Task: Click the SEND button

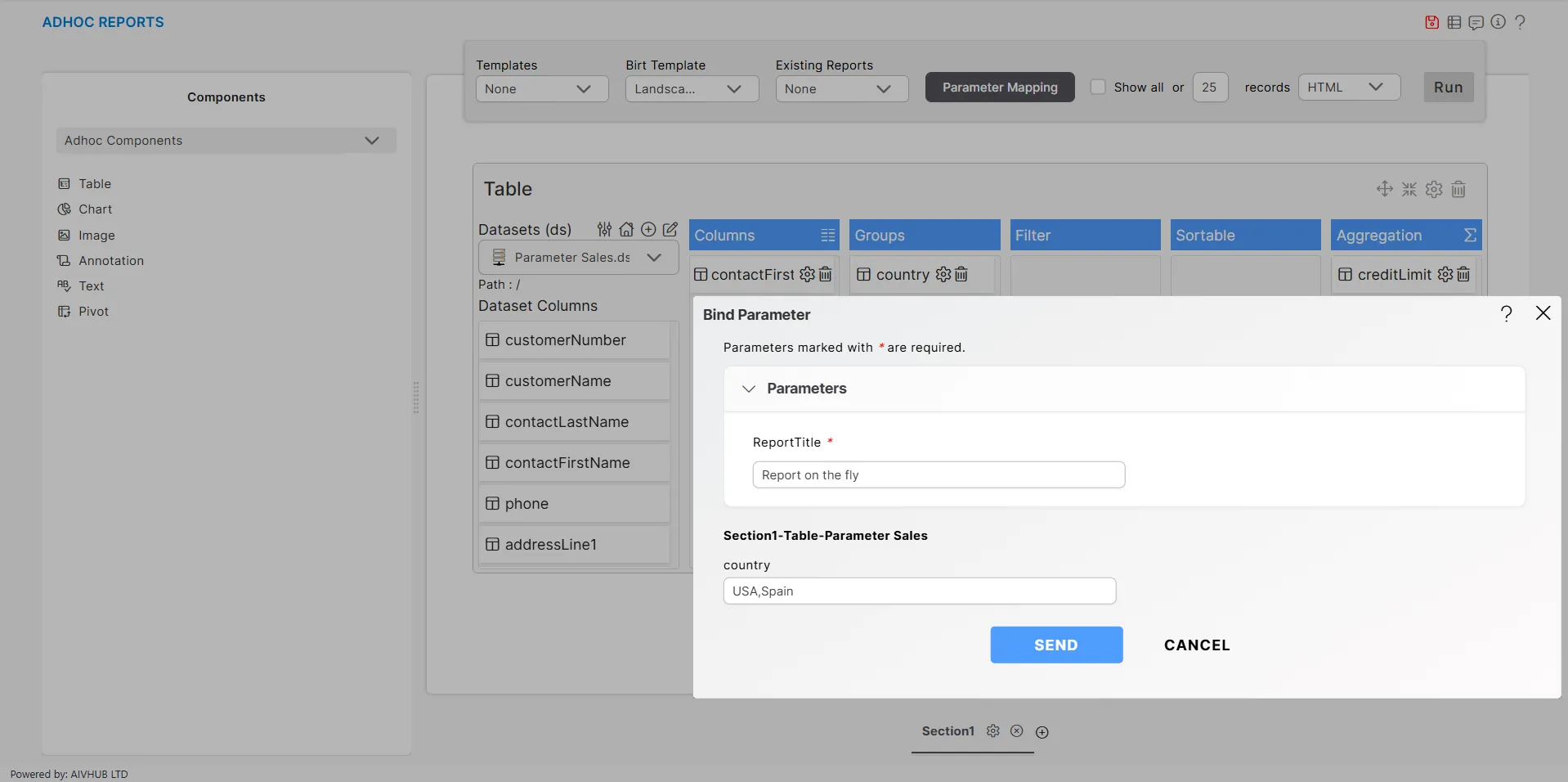Action: [1055, 645]
